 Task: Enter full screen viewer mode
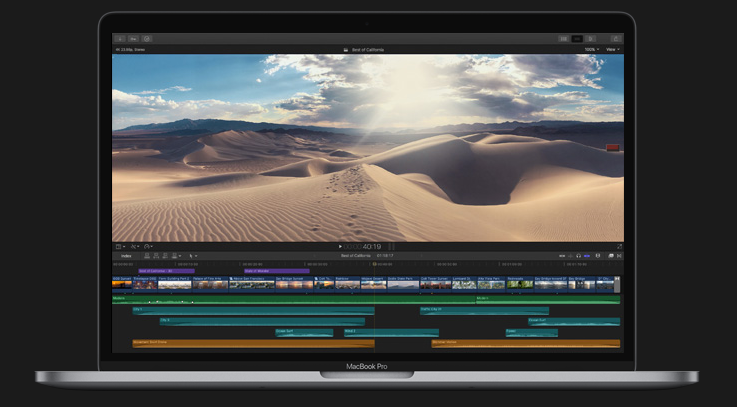coord(619,246)
